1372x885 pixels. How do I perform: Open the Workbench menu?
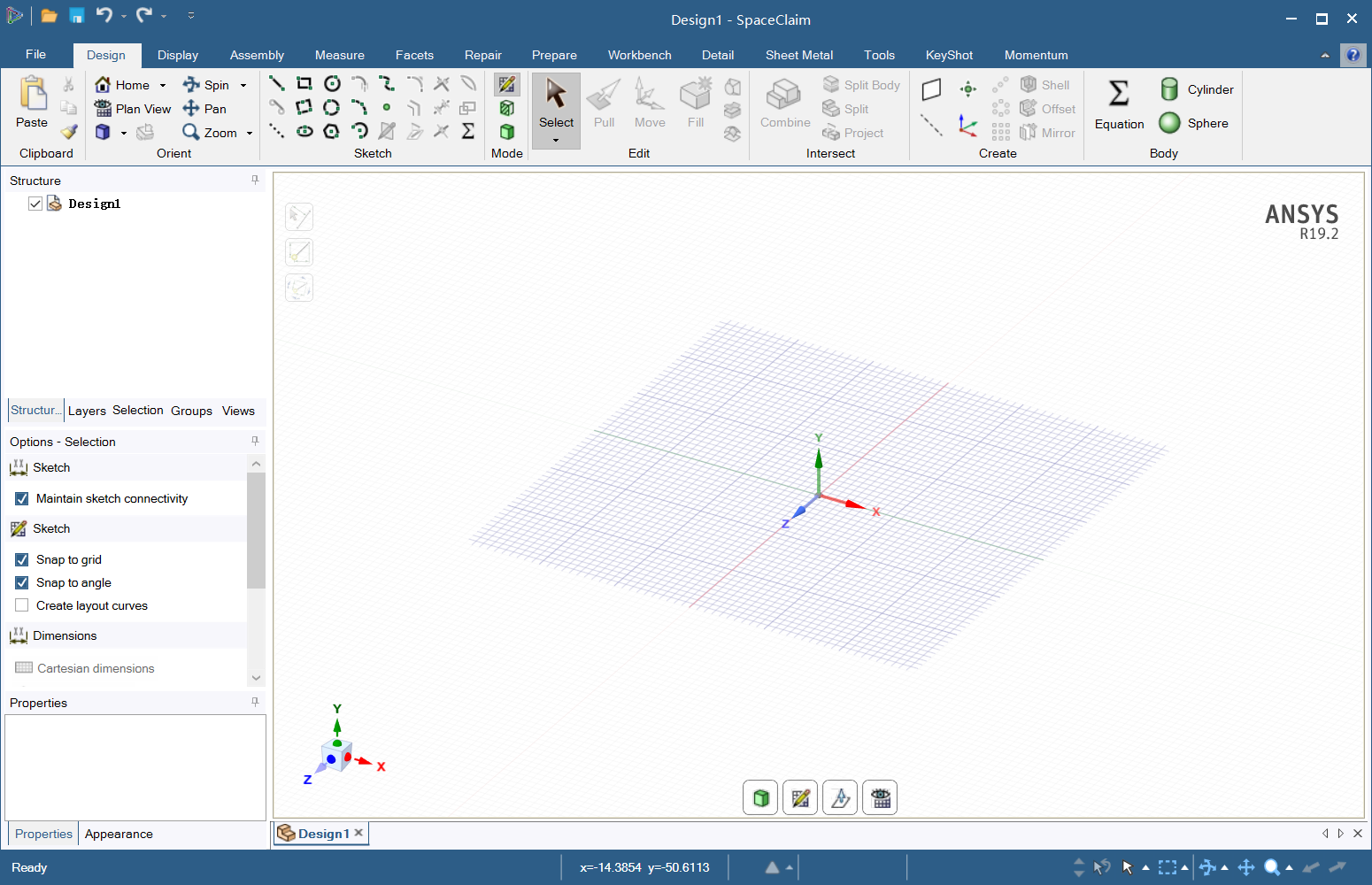tap(639, 55)
